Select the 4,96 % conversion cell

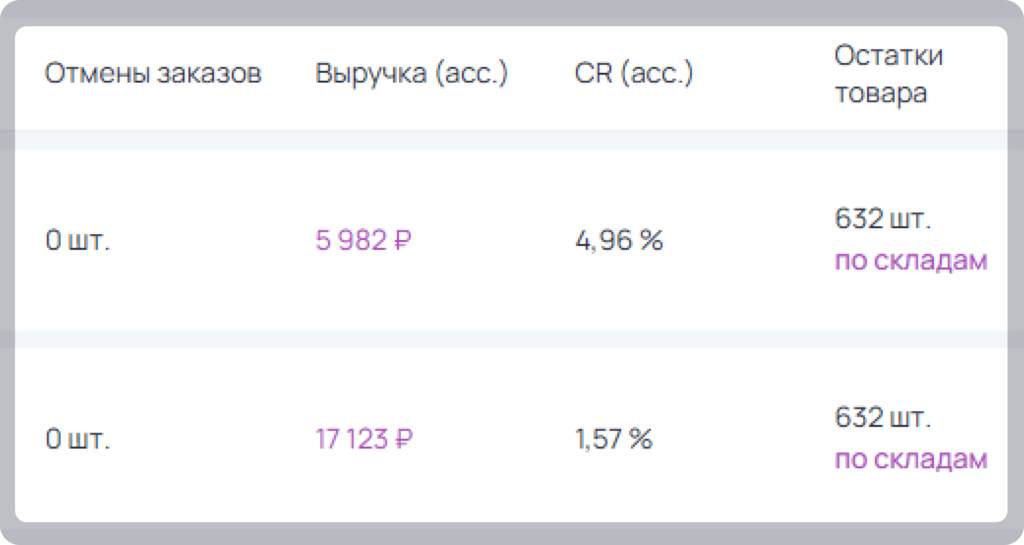619,240
